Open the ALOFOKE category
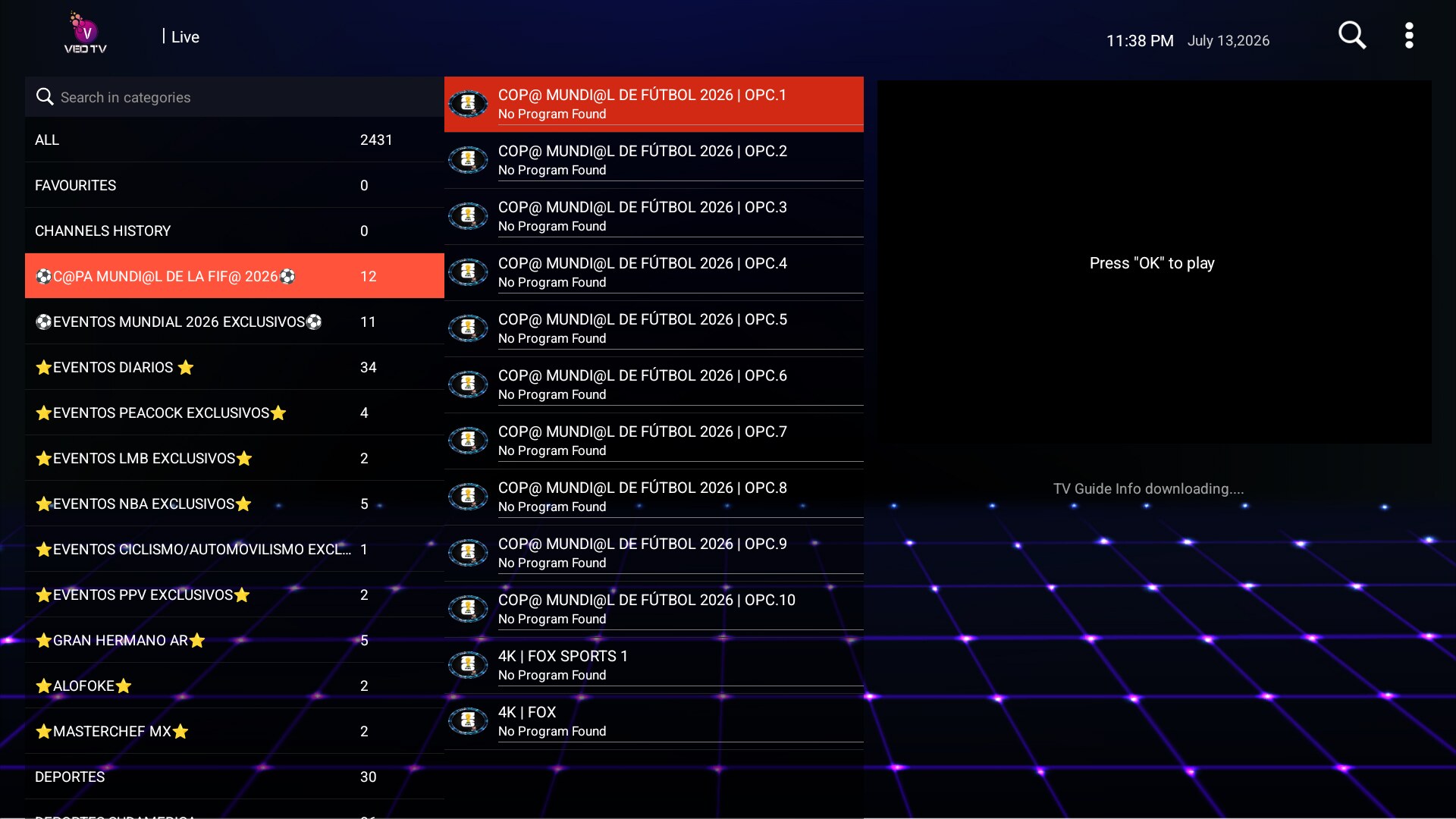 pos(234,686)
